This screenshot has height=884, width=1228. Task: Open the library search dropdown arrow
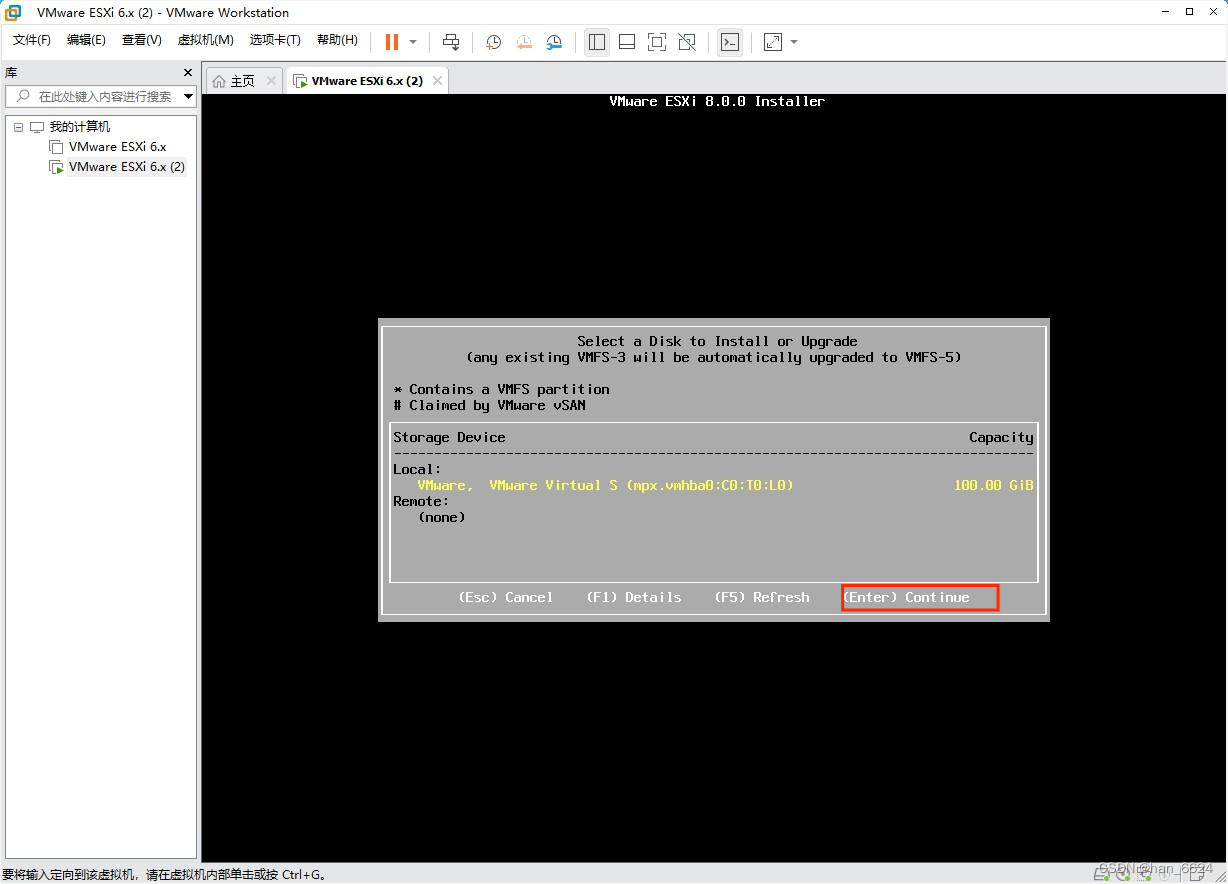coord(189,96)
